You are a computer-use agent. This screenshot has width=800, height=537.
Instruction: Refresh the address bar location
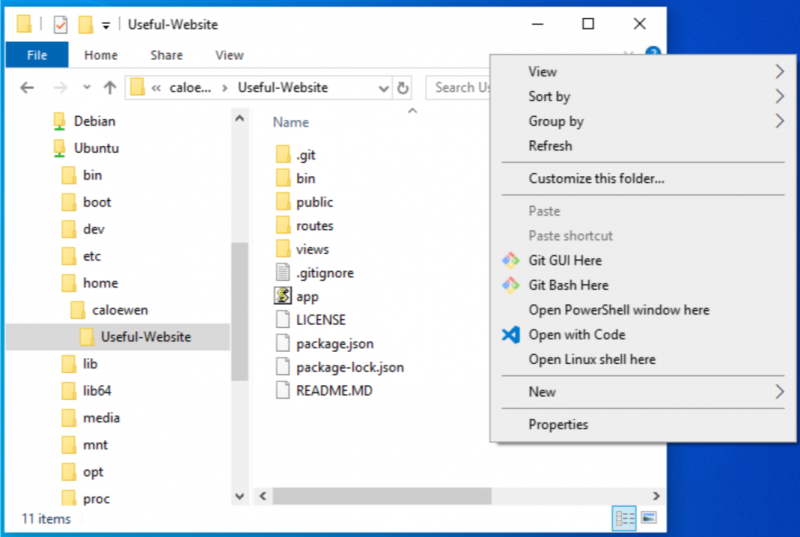point(403,88)
